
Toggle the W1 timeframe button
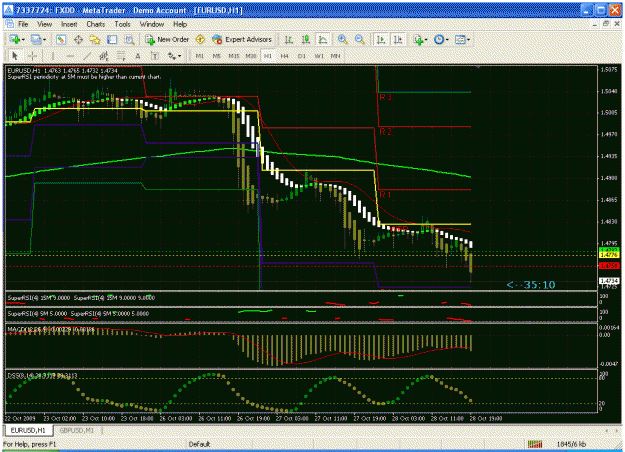click(x=319, y=56)
